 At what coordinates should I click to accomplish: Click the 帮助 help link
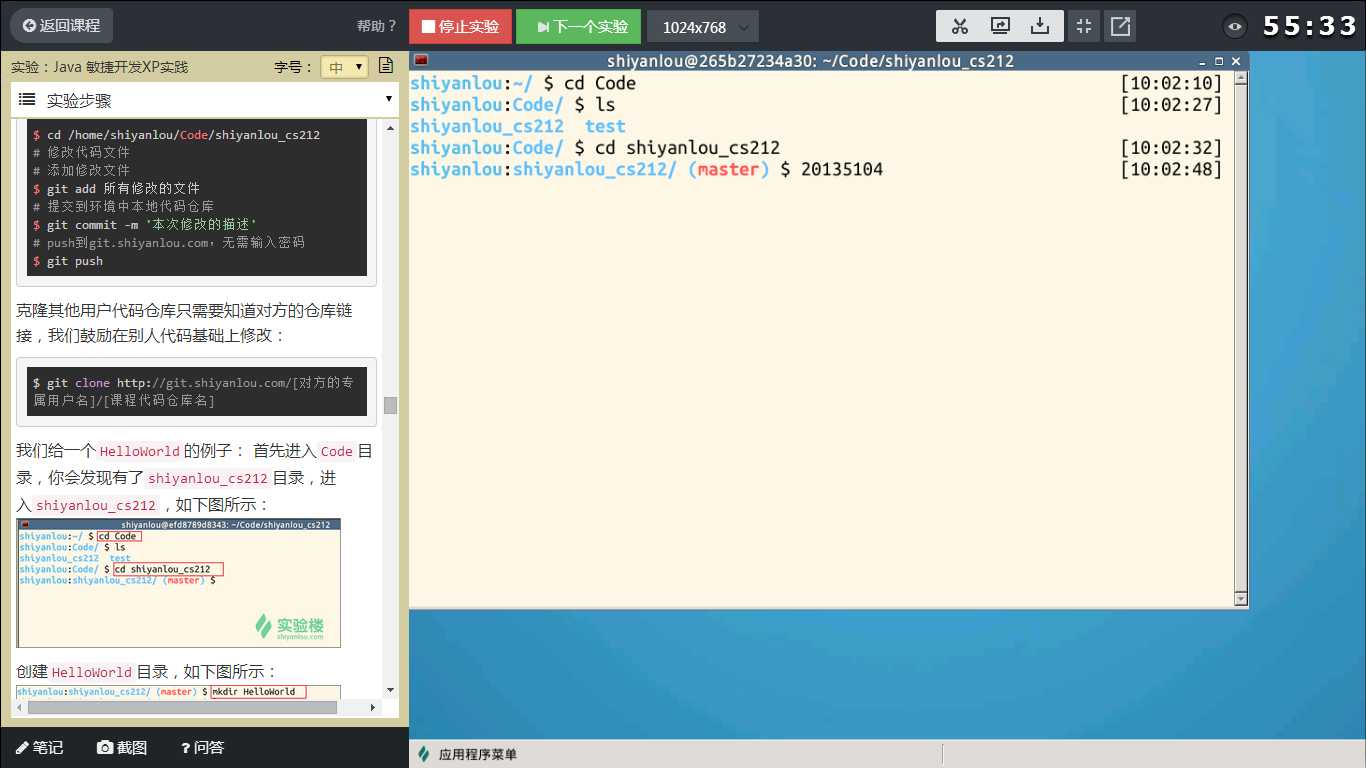tap(376, 26)
